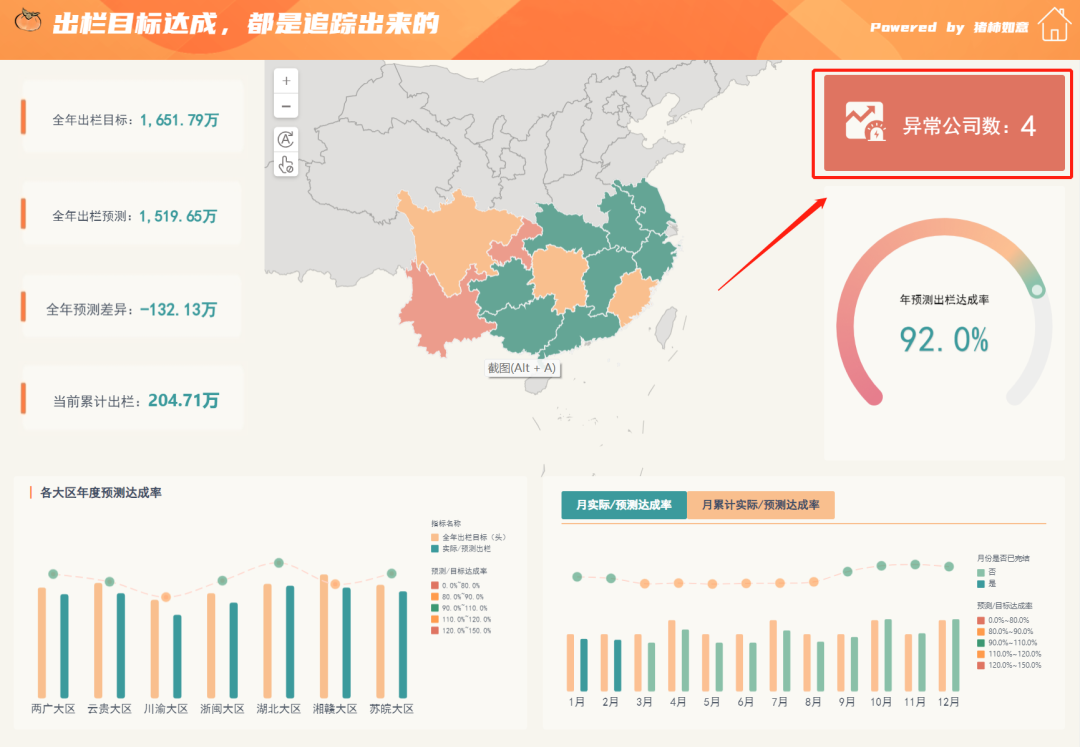
Task: Click the teal bar for 浙闽大区
Action: (x=233, y=651)
